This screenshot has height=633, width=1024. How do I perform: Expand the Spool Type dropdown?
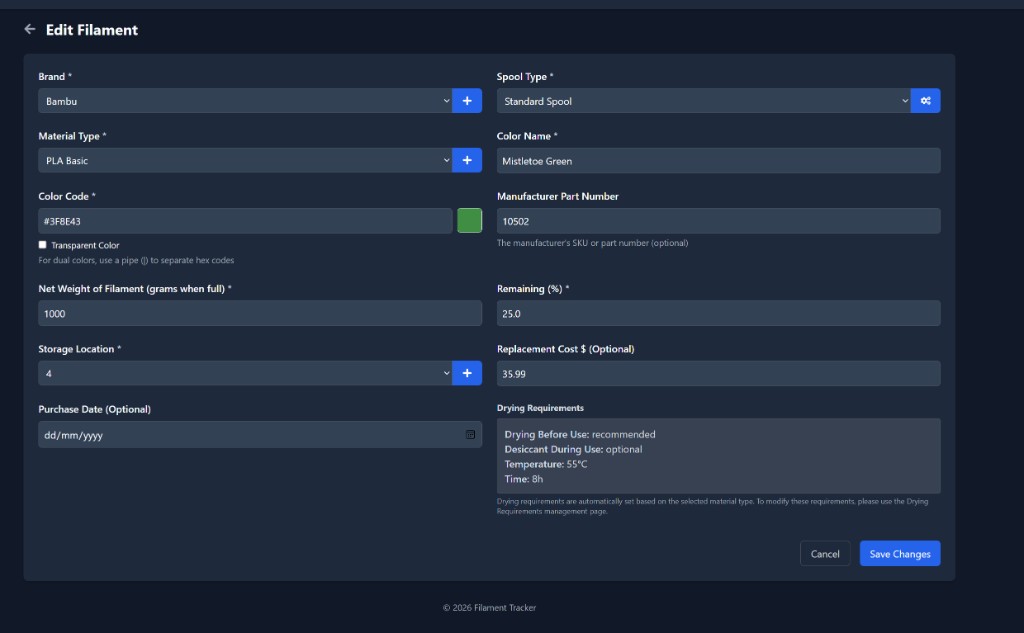click(703, 101)
